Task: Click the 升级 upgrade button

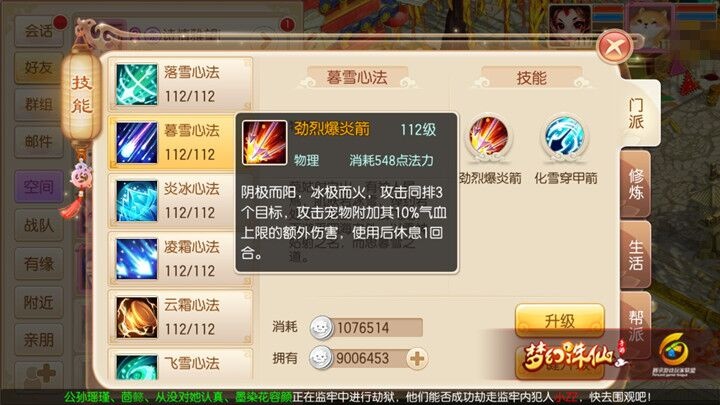Action: (x=559, y=321)
